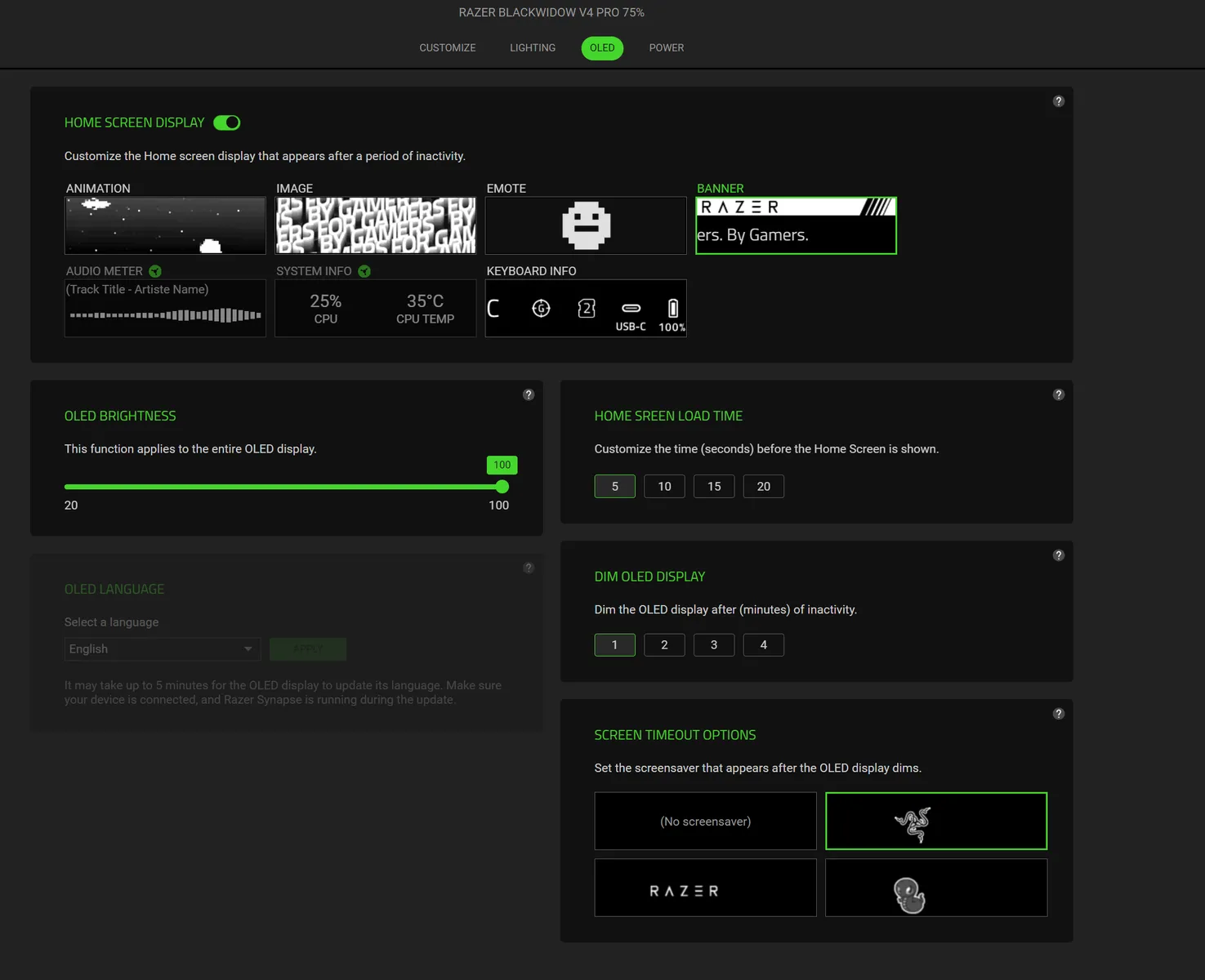Image resolution: width=1205 pixels, height=980 pixels.
Task: Click help icon in Home Screen Load Time
Action: [1059, 394]
